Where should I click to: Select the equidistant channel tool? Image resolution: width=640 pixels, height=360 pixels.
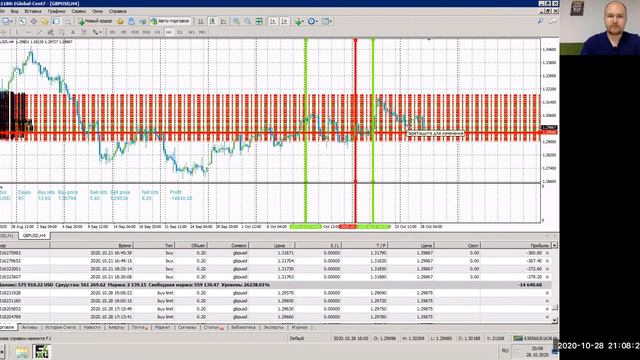tap(50, 32)
